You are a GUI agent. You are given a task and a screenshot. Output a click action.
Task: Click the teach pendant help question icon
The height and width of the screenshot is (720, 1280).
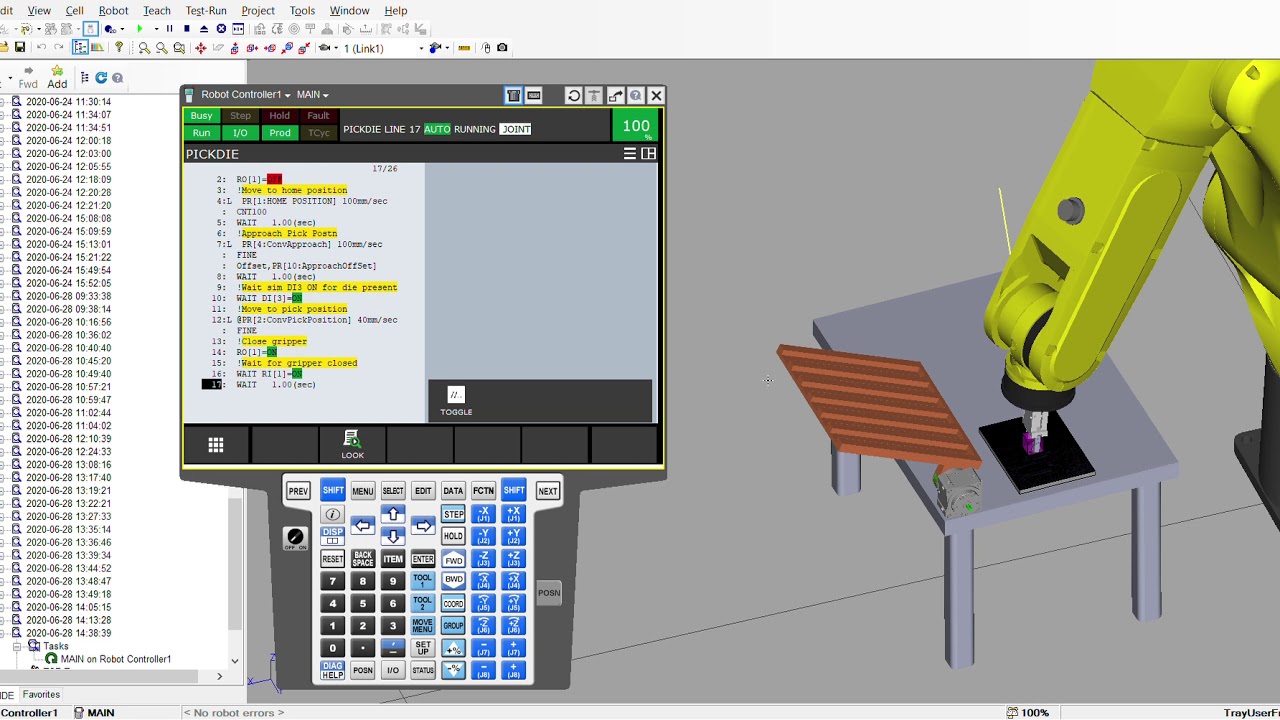636,95
